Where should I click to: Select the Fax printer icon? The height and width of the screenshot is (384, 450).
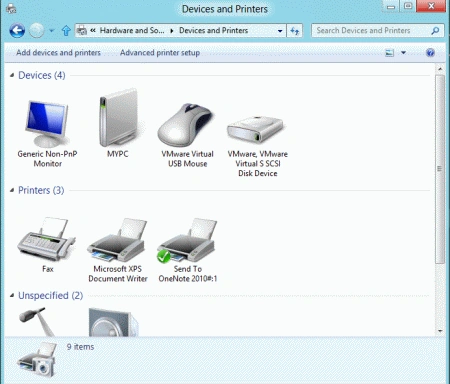pyautogui.click(x=46, y=239)
